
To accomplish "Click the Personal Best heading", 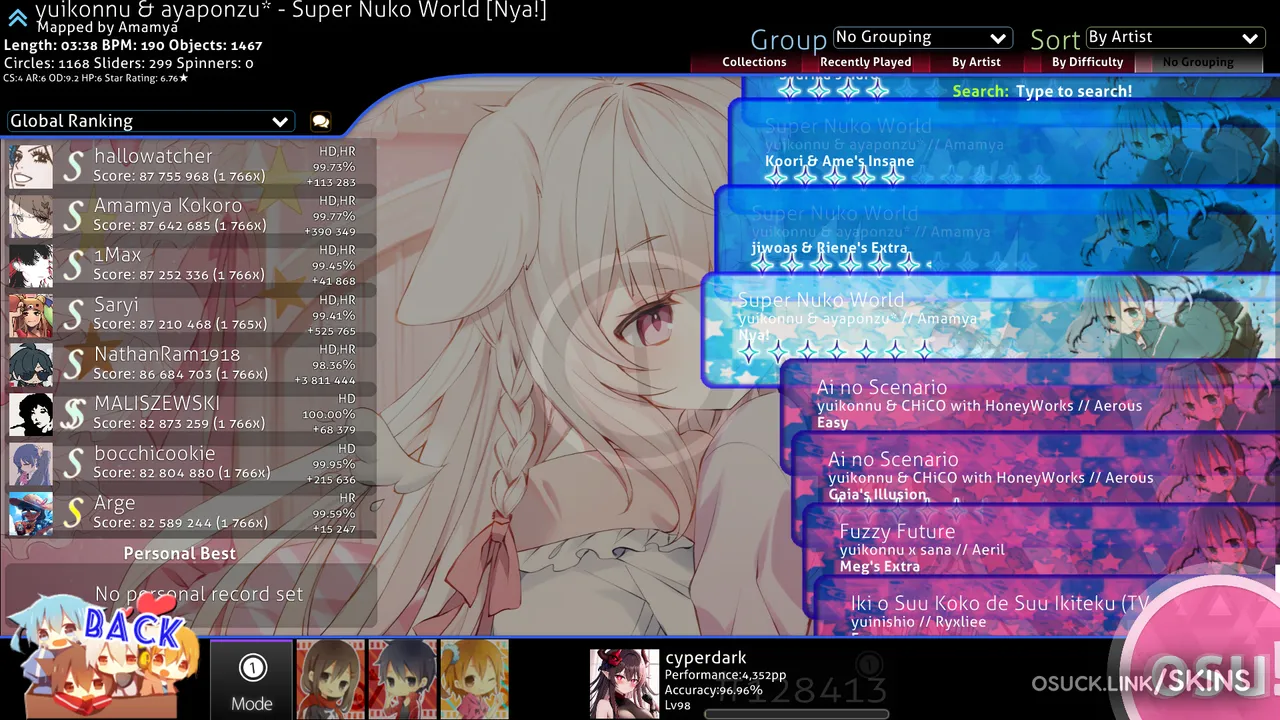I will (x=180, y=553).
